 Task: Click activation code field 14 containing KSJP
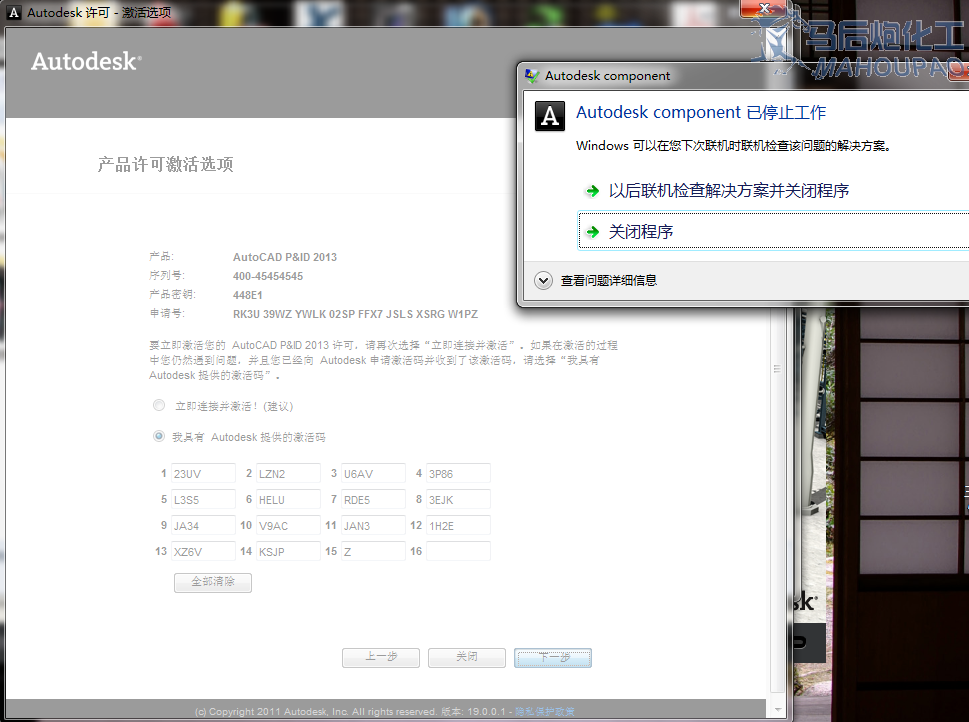289,551
